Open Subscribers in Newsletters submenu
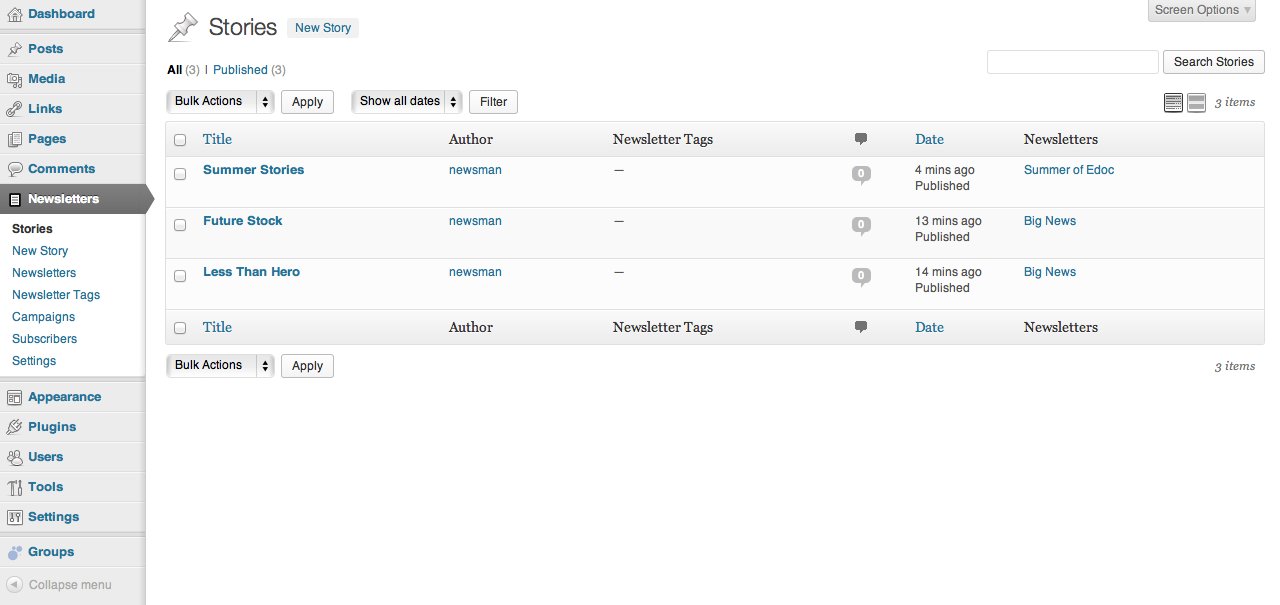1280x605 pixels. [x=44, y=339]
